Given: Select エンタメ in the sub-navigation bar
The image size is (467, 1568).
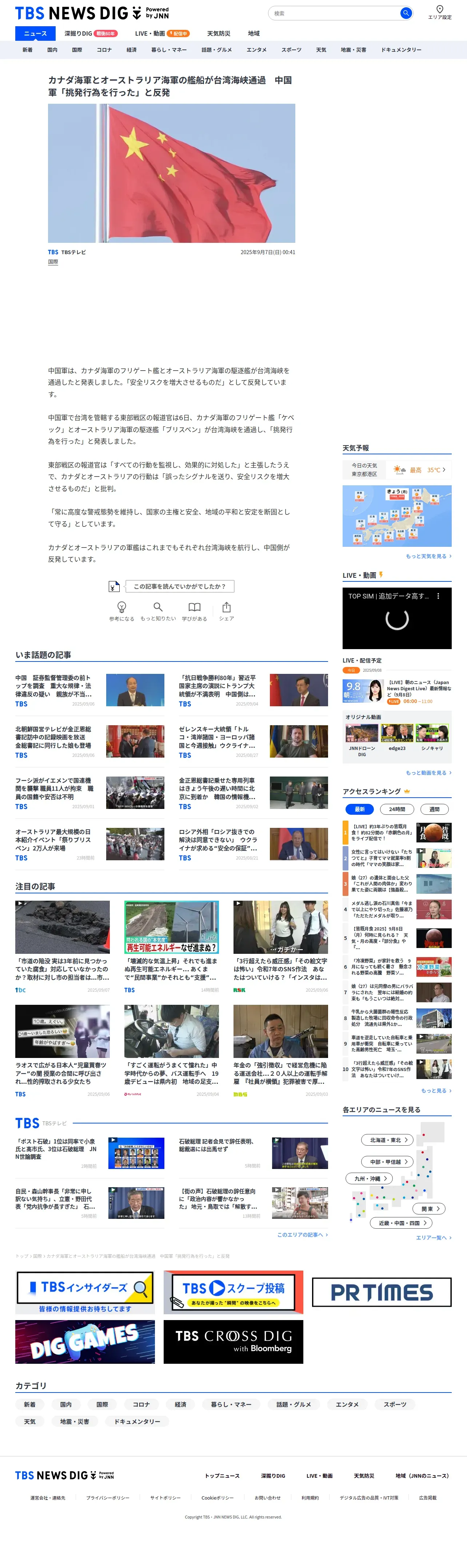Looking at the screenshot, I should pos(257,50).
